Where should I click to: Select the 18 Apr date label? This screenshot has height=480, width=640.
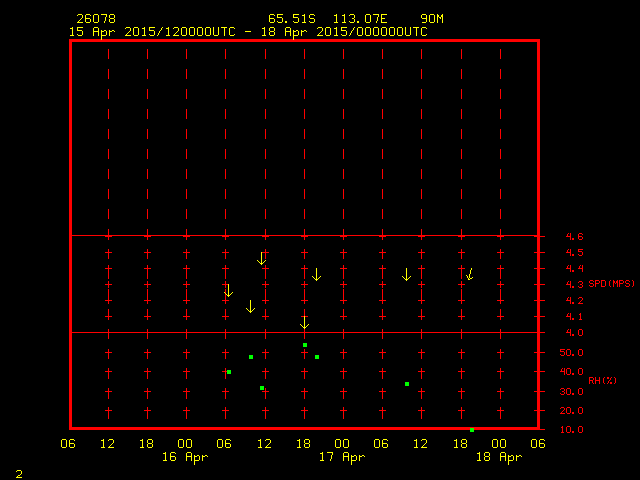click(499, 457)
